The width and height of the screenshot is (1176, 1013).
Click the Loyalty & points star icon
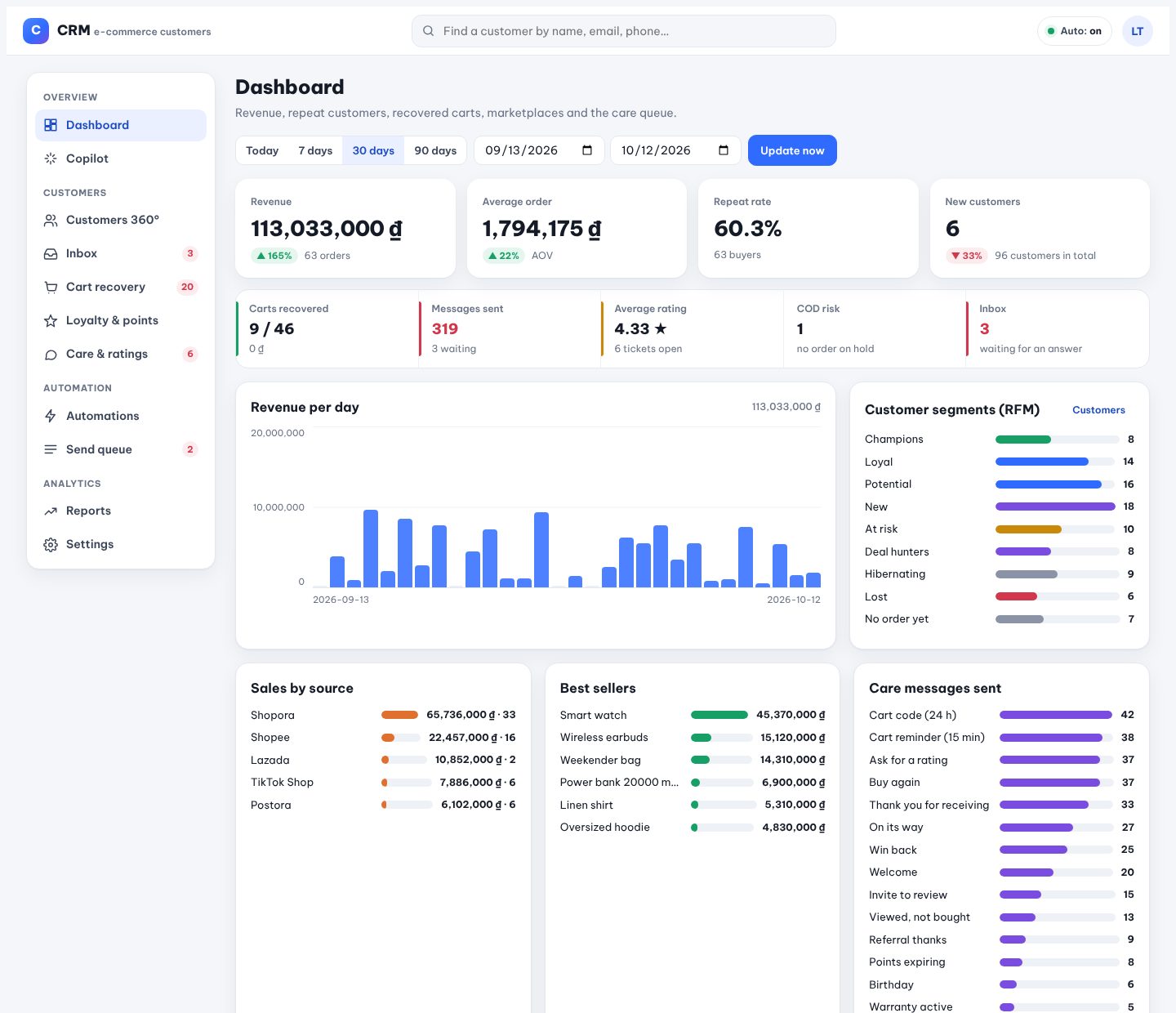(x=51, y=320)
